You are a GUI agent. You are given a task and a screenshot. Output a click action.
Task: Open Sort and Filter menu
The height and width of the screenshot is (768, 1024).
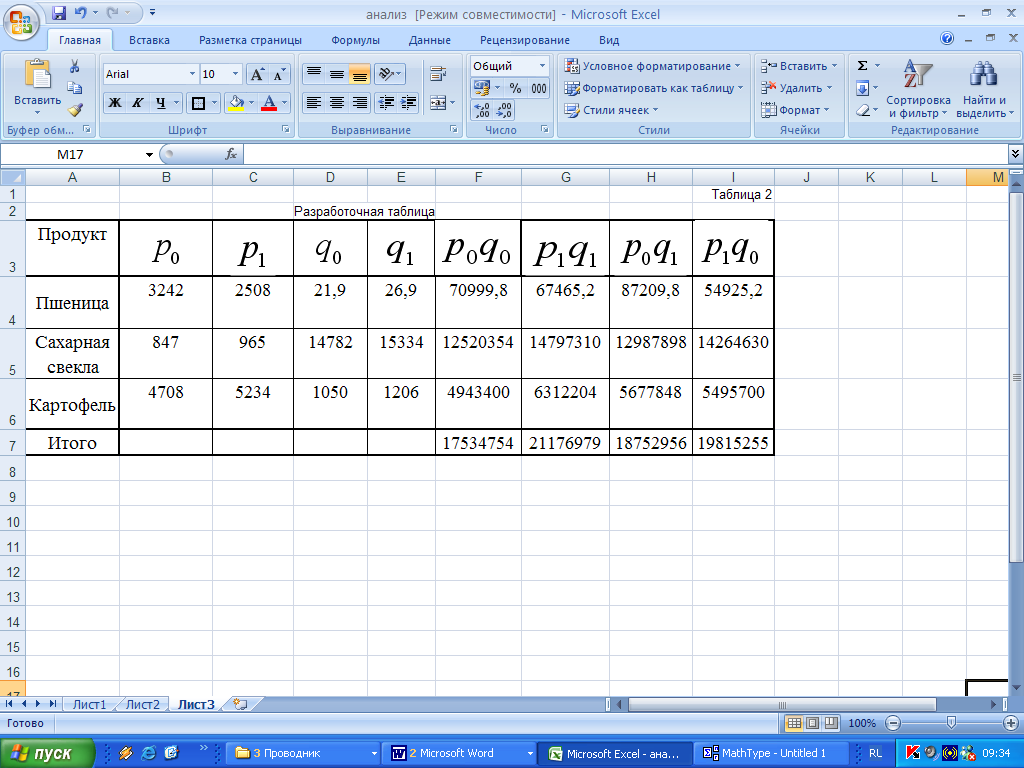(918, 89)
